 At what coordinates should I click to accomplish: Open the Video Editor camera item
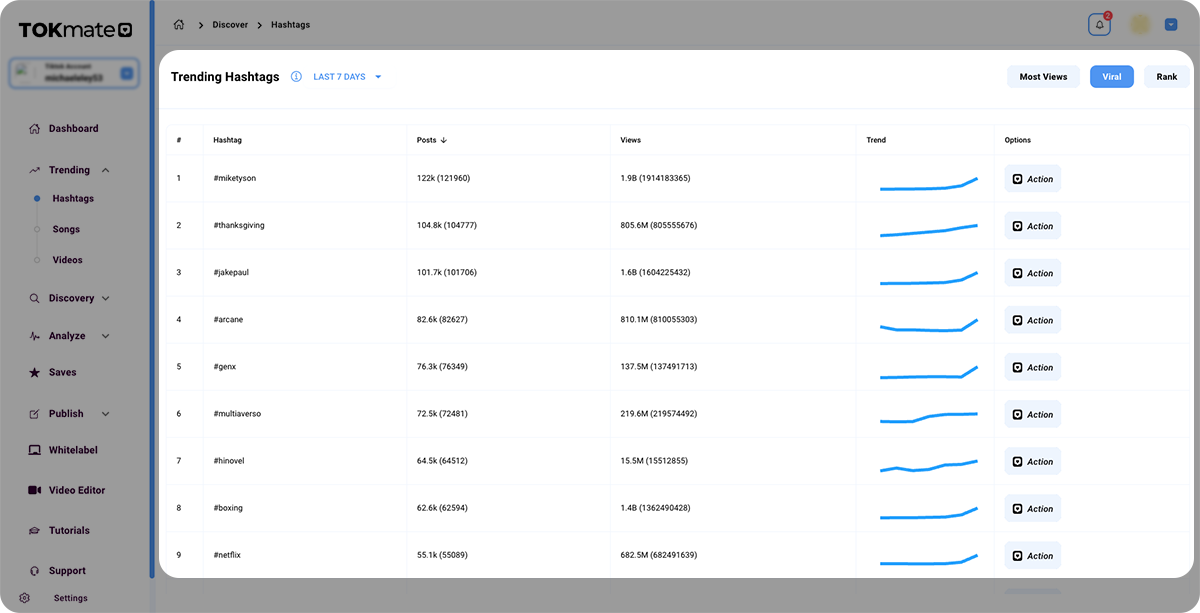tap(76, 490)
